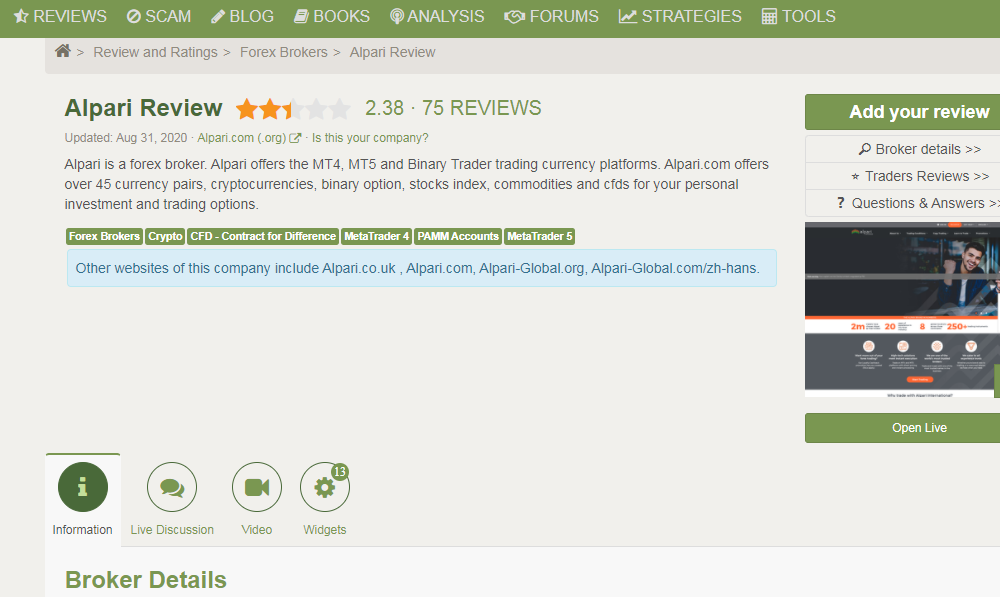Screen dimensions: 1000x597
Task: Switch to the Live Discussion tab
Action: [172, 499]
